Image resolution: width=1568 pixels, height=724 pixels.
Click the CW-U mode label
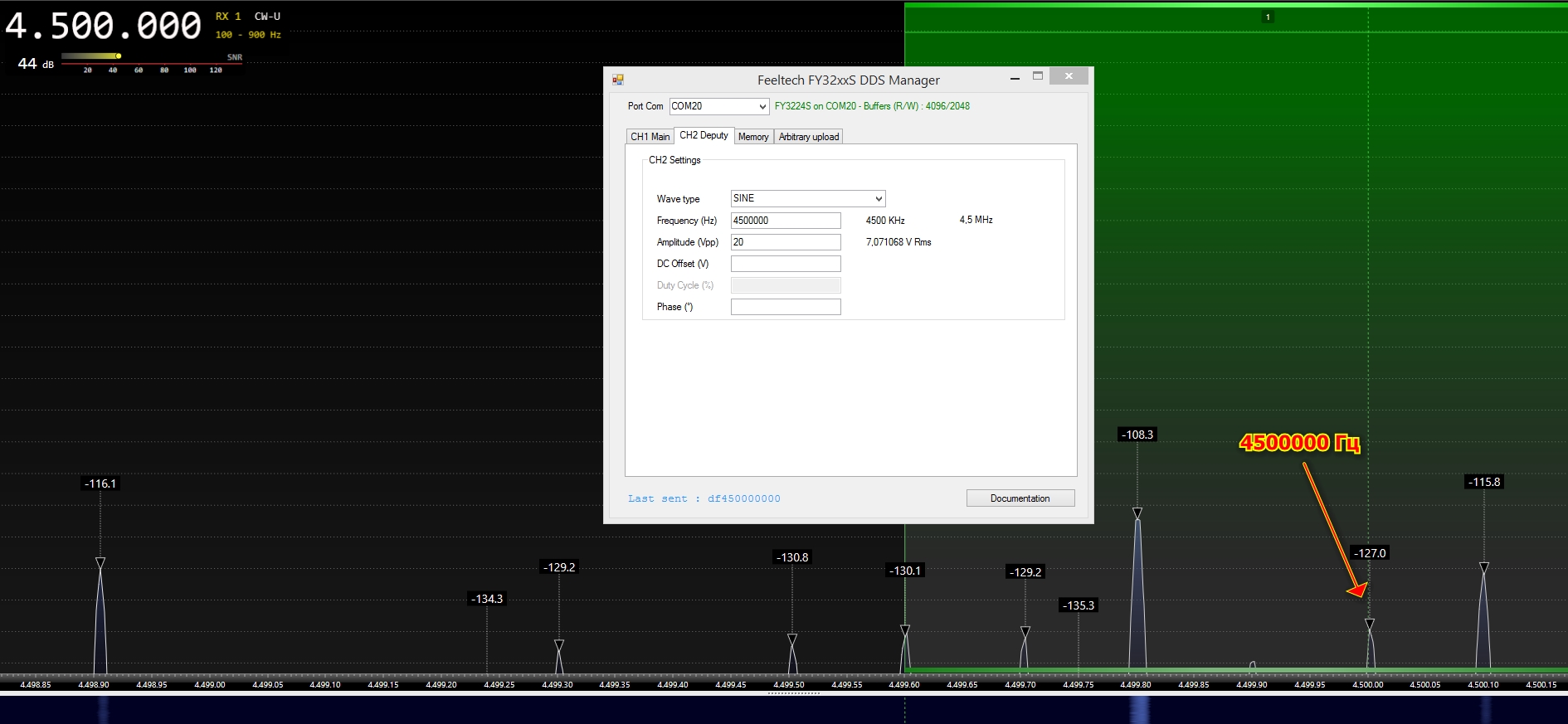267,17
